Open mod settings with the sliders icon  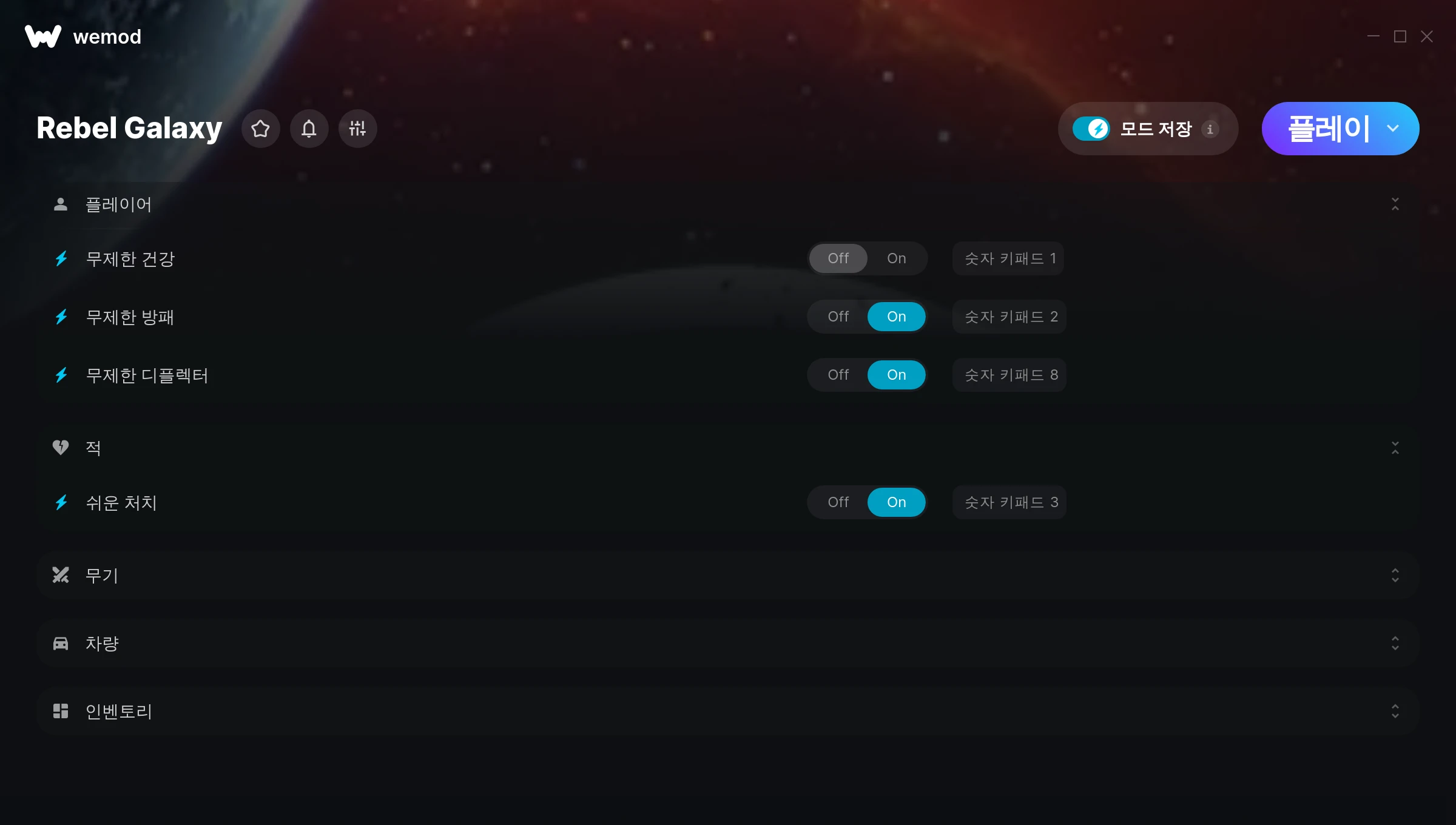point(358,129)
